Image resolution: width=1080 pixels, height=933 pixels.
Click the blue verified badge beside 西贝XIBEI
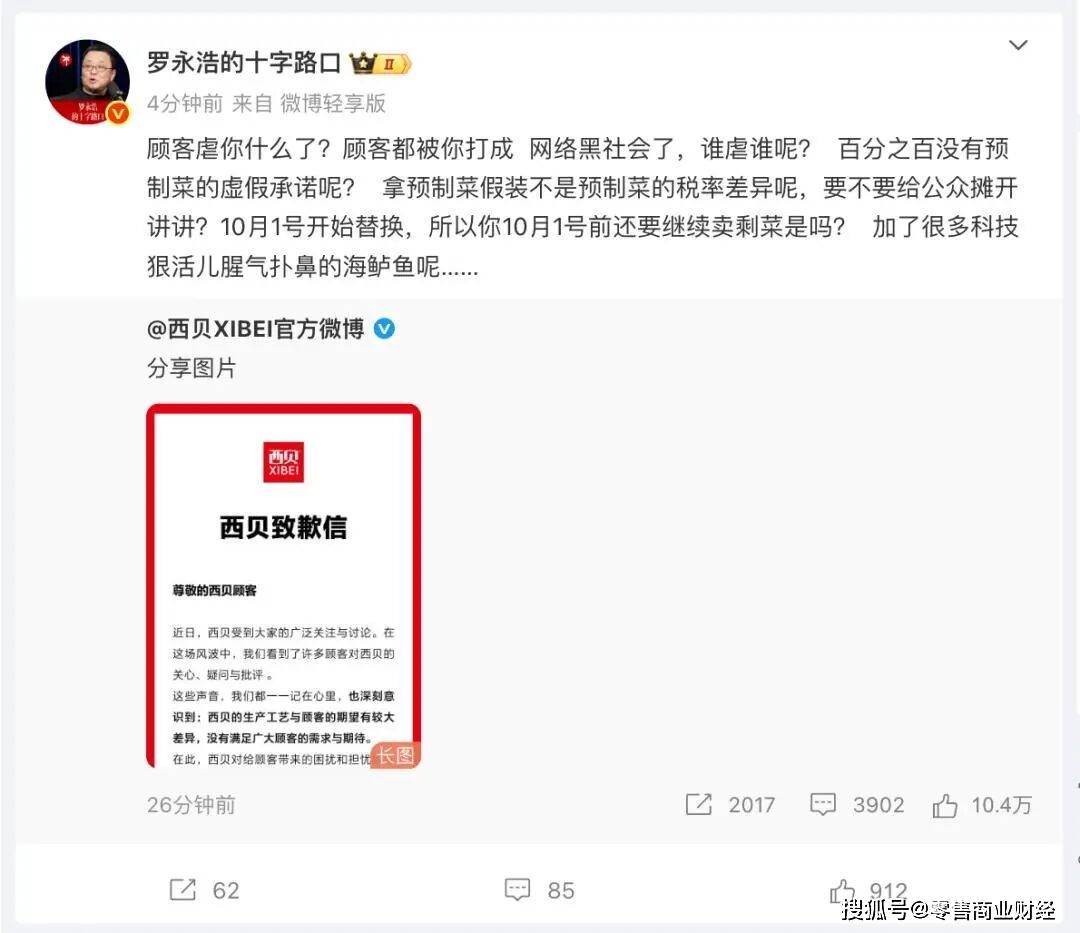[x=384, y=328]
